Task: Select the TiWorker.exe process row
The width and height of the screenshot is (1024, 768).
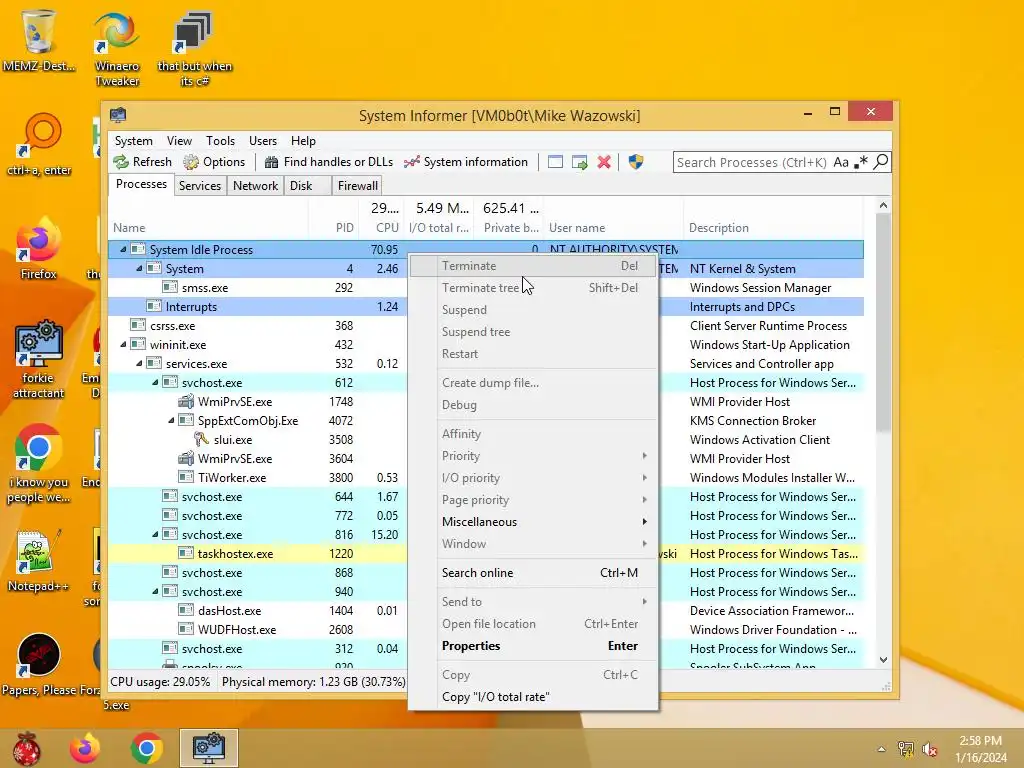Action: coord(485,478)
